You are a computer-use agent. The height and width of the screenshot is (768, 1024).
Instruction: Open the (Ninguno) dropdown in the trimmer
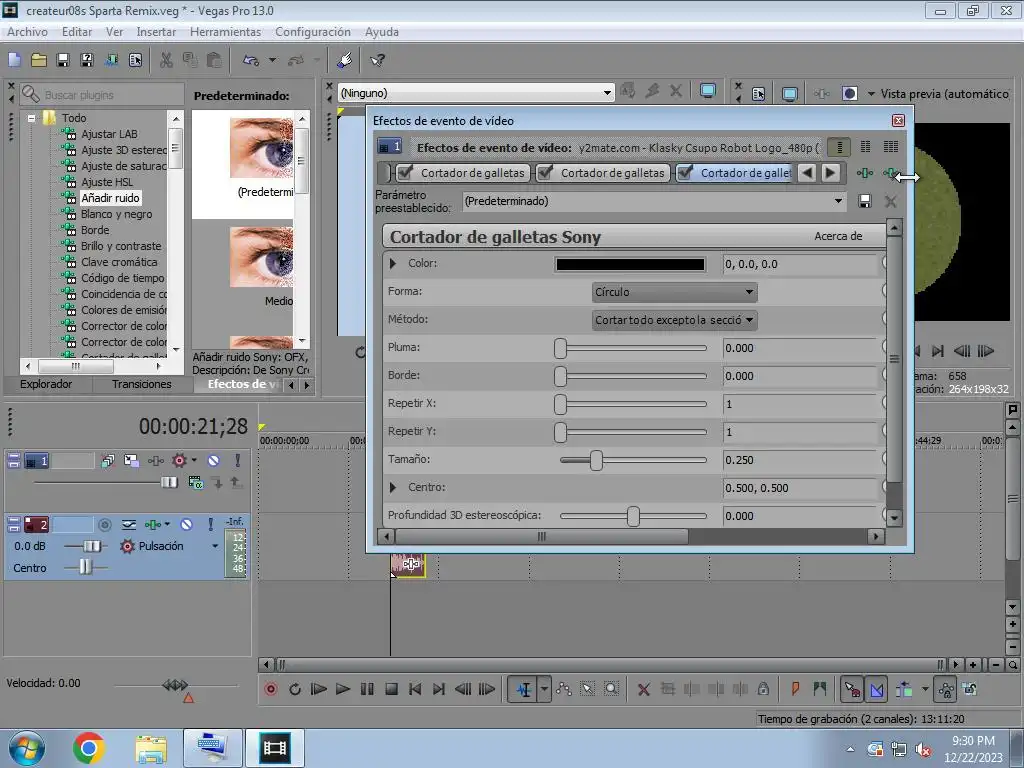pos(476,93)
